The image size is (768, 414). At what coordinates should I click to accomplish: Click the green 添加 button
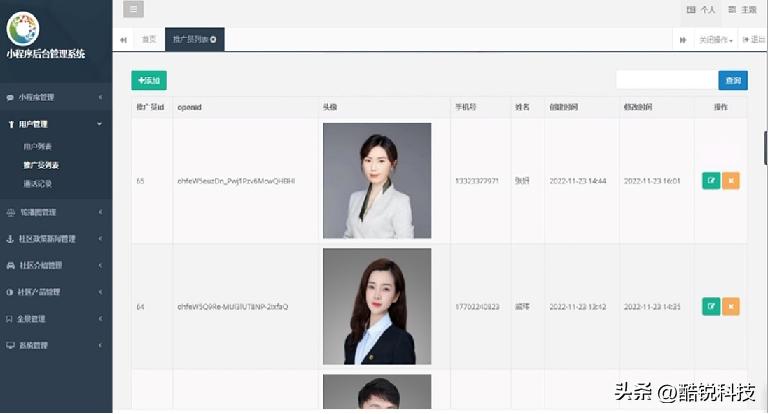coord(149,80)
